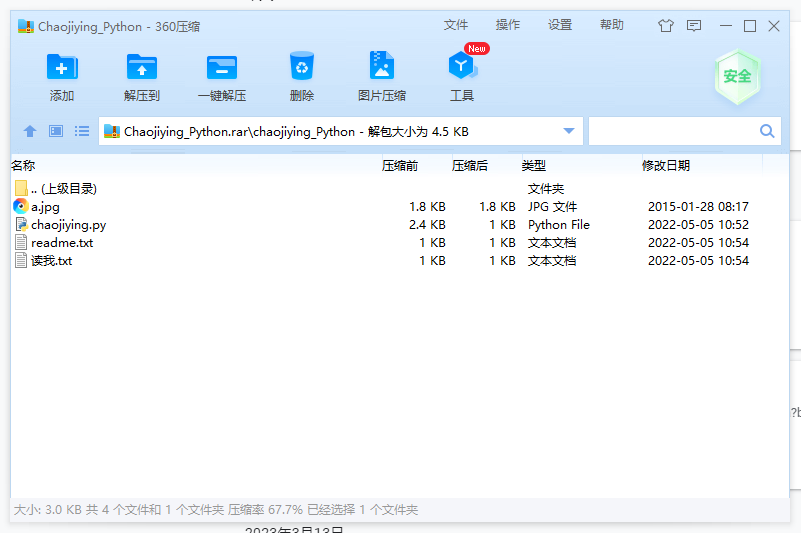
Task: Open the 操作 menu
Action: pos(508,25)
